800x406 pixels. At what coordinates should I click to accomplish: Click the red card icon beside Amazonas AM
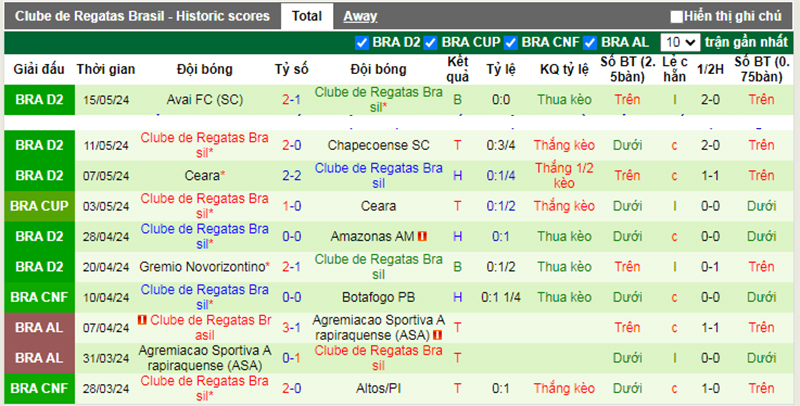(x=422, y=236)
